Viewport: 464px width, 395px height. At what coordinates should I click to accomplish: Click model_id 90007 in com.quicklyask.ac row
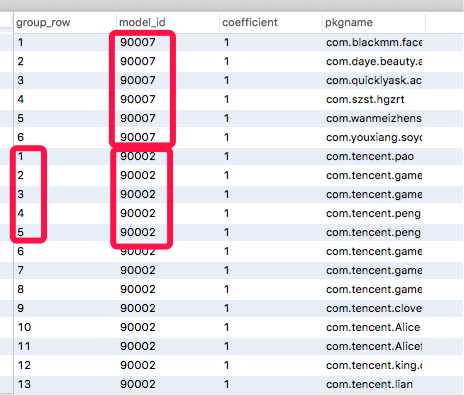(x=138, y=80)
